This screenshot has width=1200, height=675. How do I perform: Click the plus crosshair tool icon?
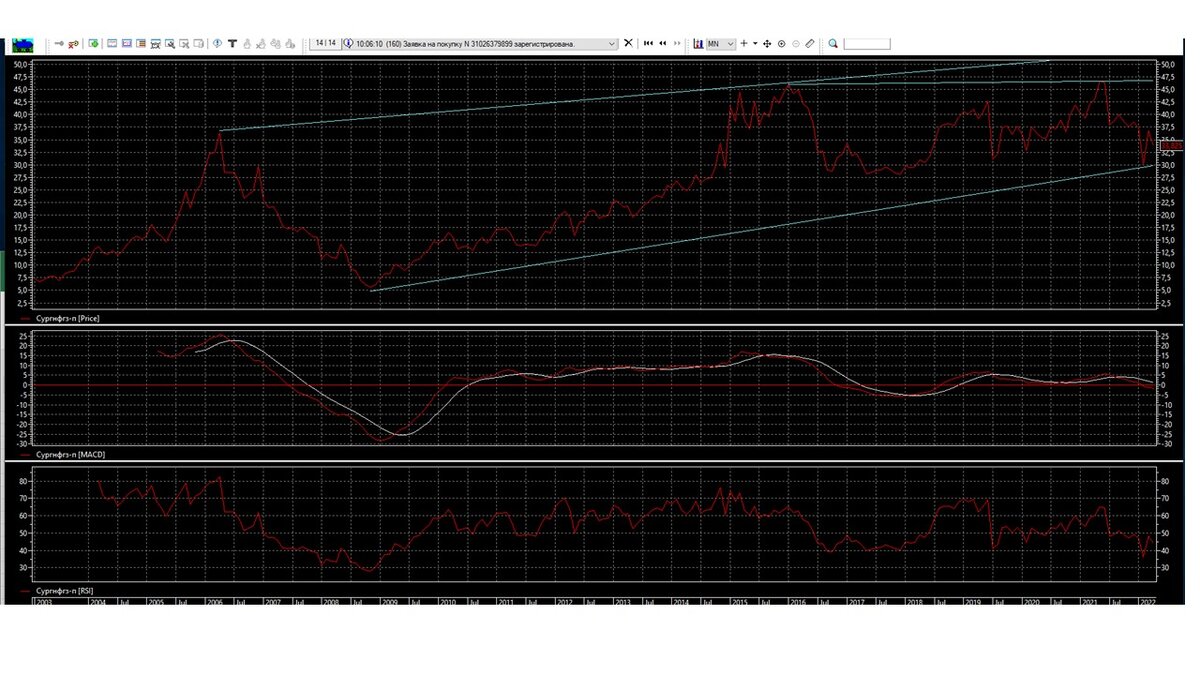point(744,43)
